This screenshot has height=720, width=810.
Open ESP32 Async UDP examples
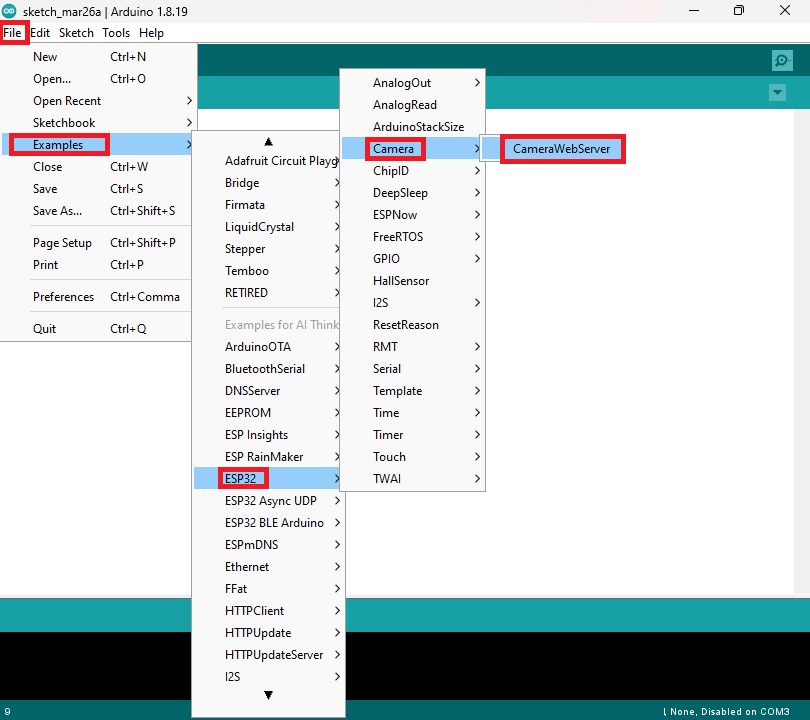coord(269,501)
